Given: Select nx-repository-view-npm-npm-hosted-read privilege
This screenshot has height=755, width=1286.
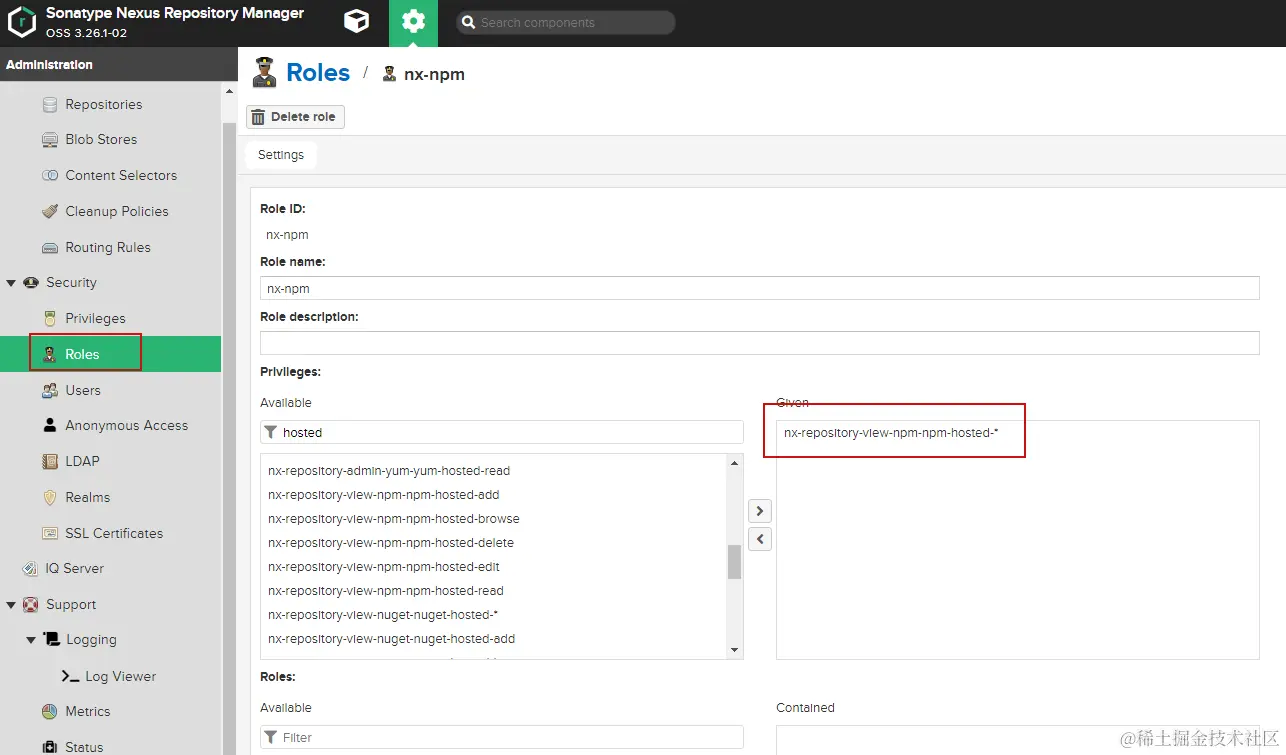Looking at the screenshot, I should tap(493, 591).
